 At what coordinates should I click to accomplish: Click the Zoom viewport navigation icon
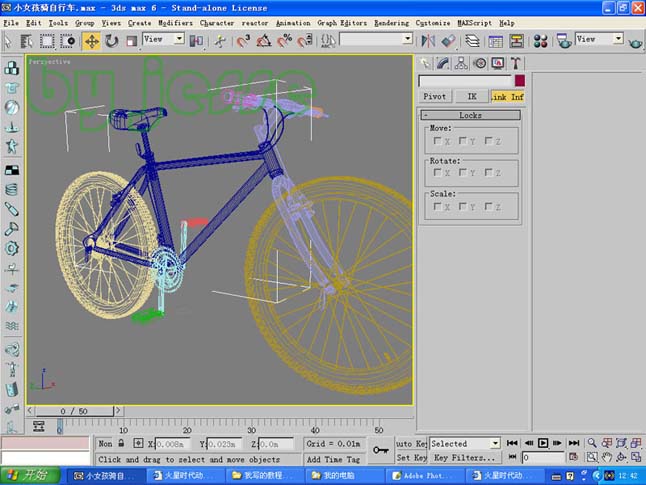tap(592, 443)
